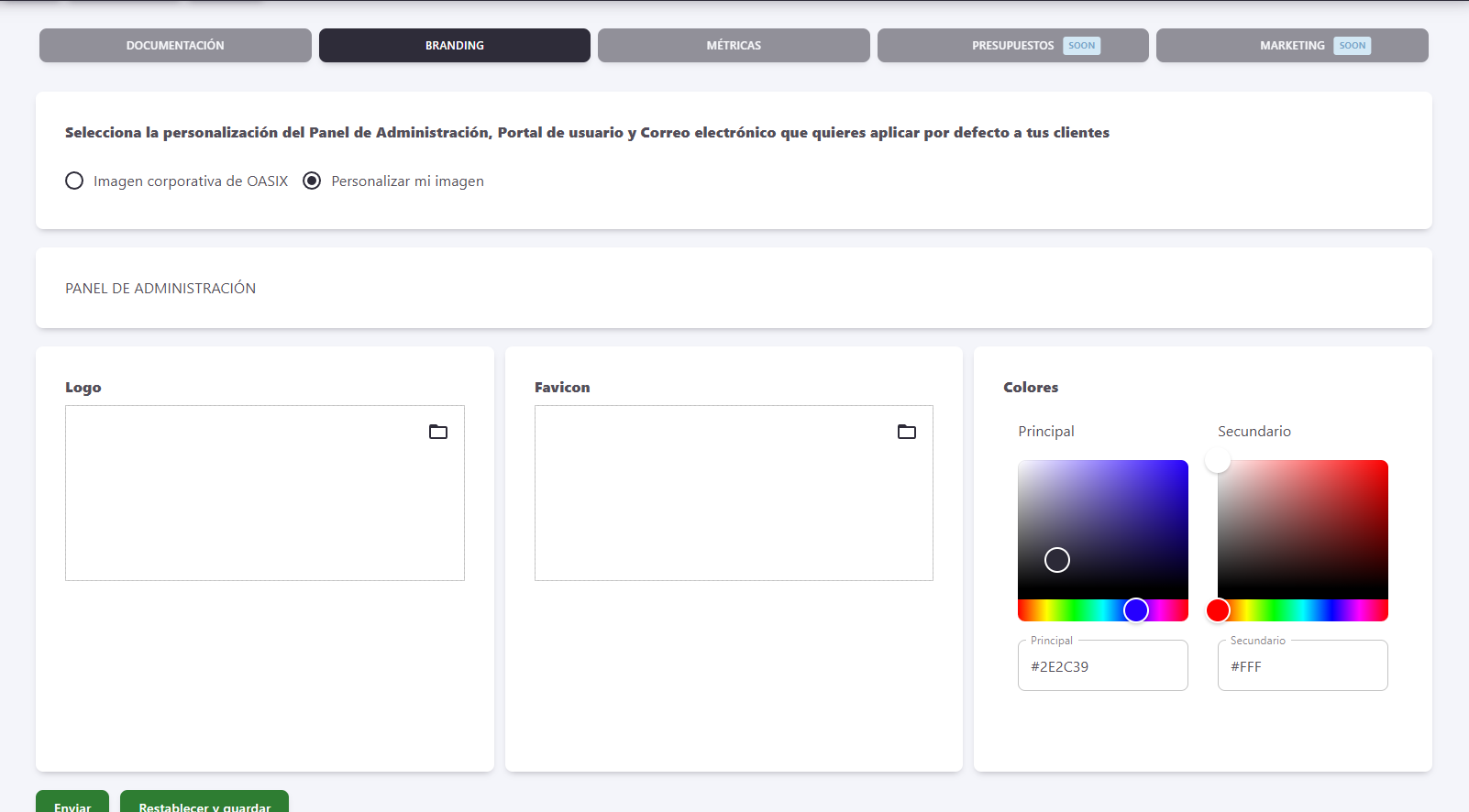The width and height of the screenshot is (1469, 812).
Task: Open the Documentación tab
Action: [x=175, y=46]
